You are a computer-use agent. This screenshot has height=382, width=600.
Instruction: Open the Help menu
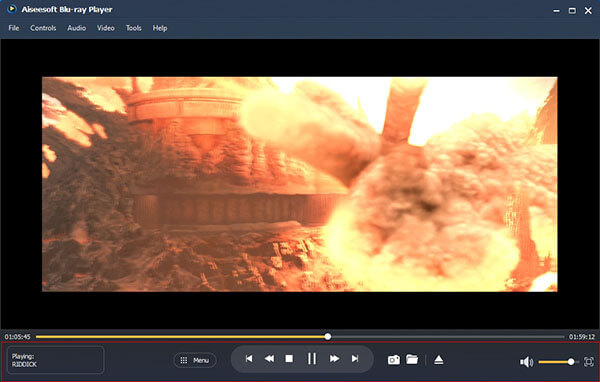pos(160,28)
